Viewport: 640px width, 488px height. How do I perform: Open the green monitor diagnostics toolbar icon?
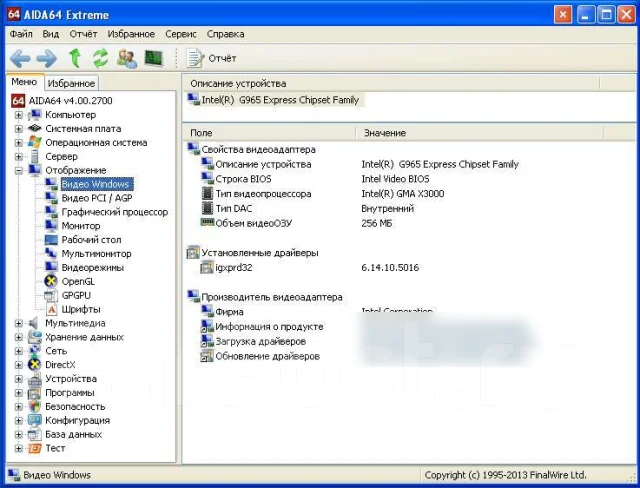tap(154, 58)
